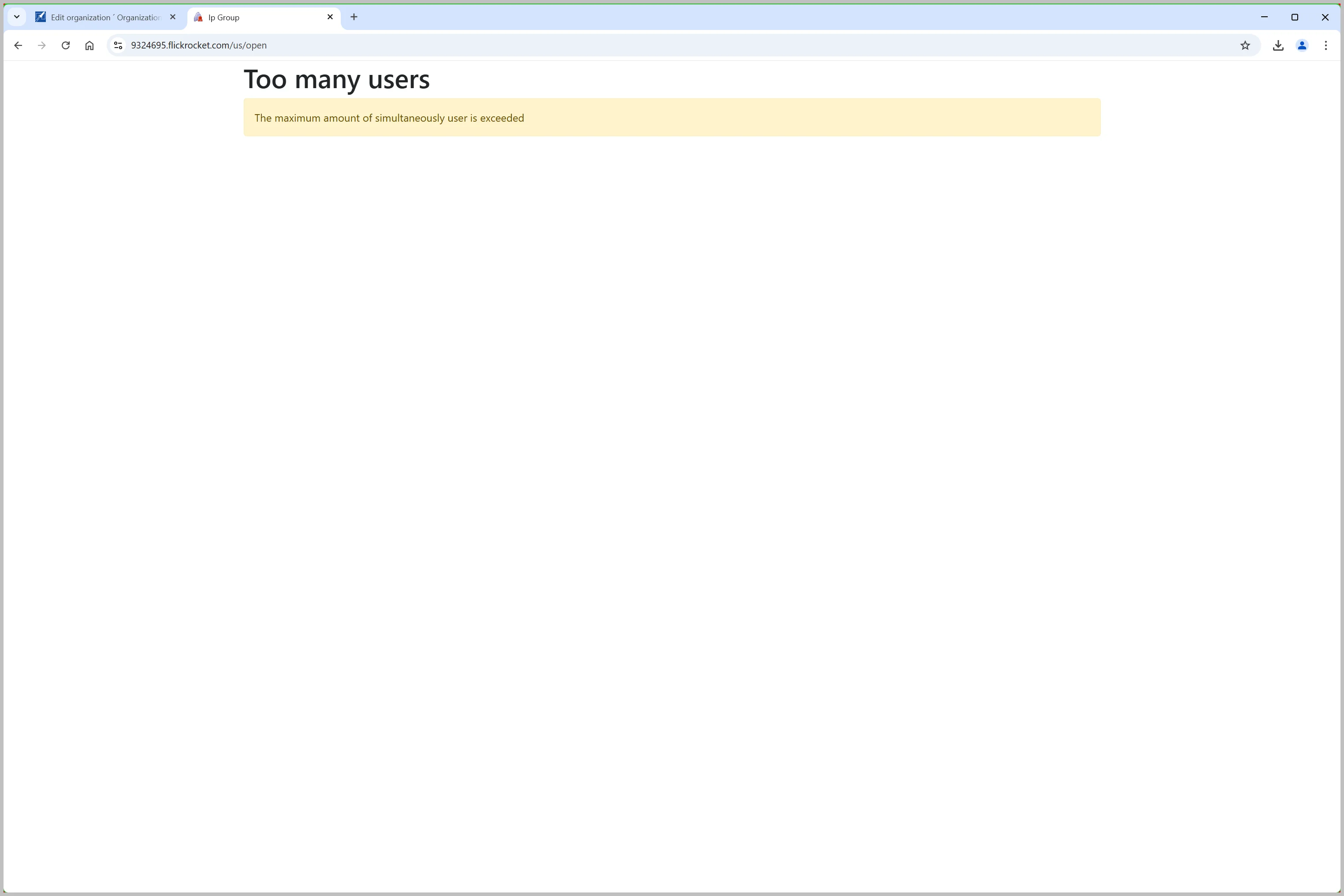Open the user profile menu
Screen dimensions: 1344x896
1302,46
